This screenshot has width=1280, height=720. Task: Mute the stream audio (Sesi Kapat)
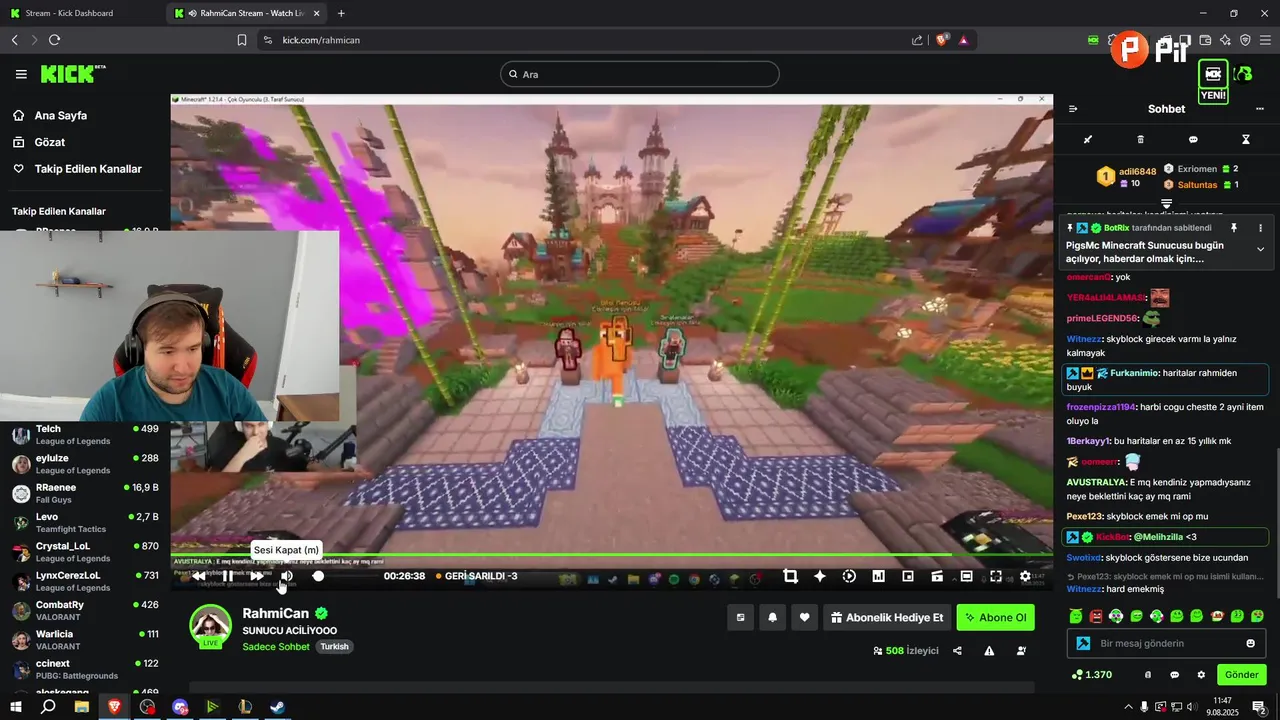coord(286,576)
